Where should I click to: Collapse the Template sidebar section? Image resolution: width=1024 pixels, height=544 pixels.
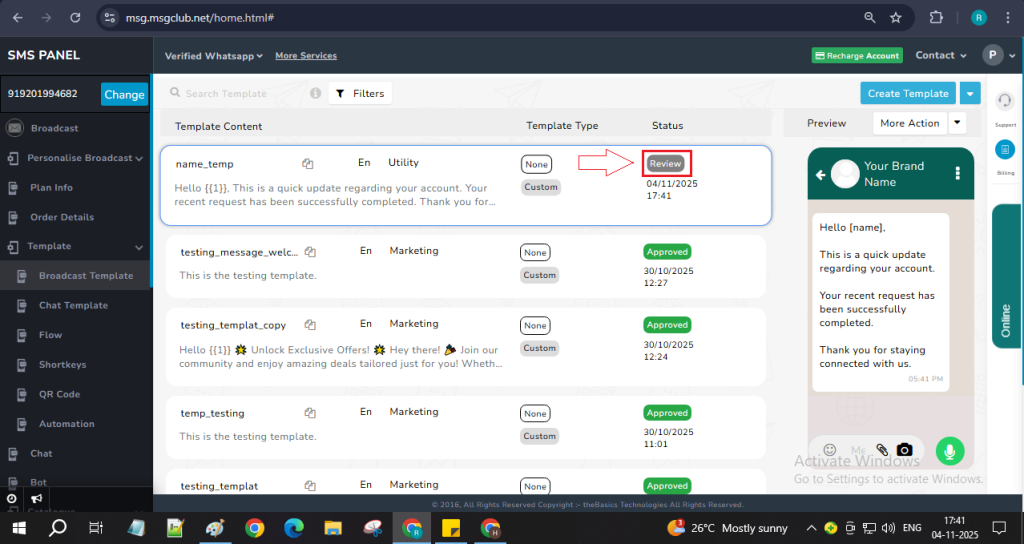pos(139,246)
